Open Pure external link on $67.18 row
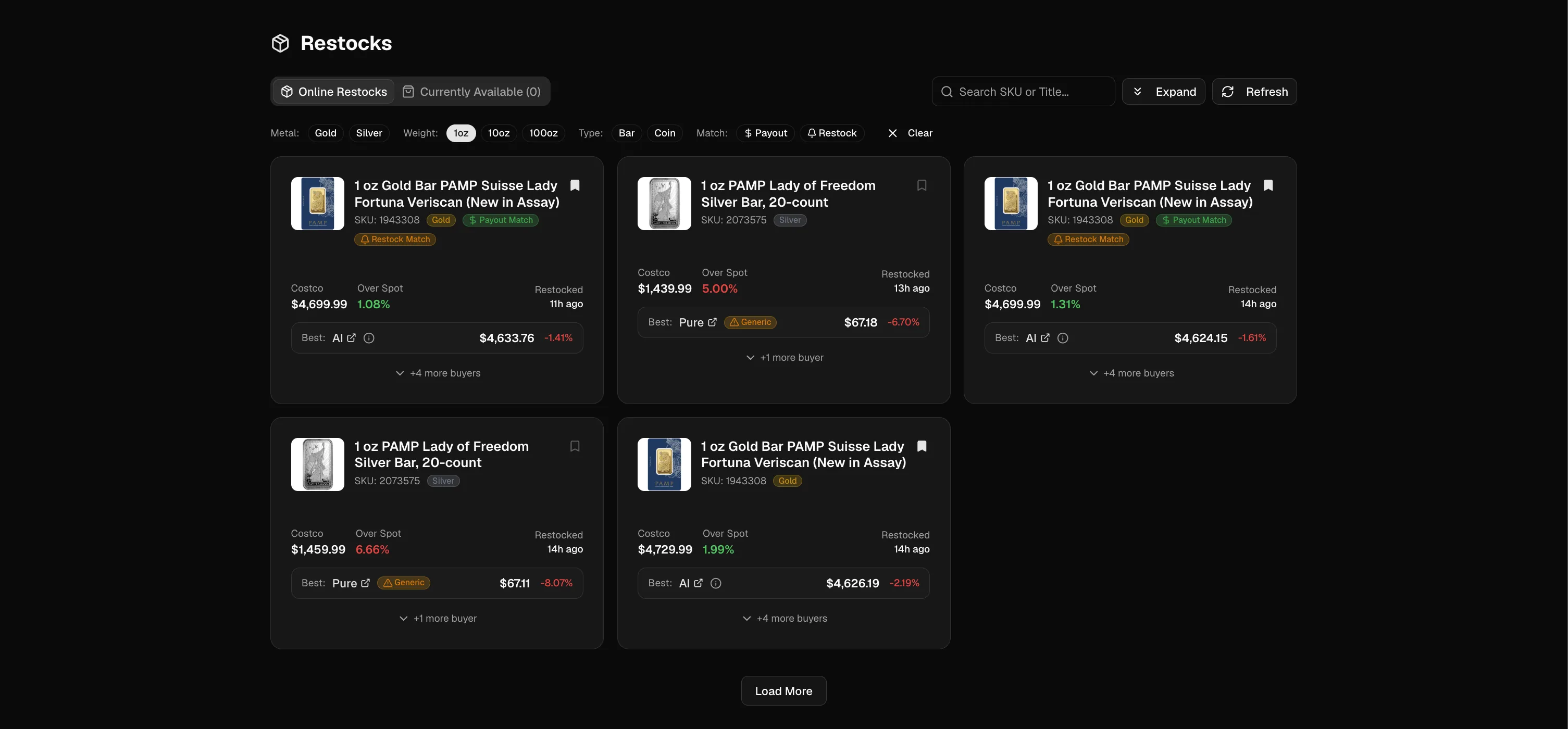This screenshot has width=1568, height=729. point(712,322)
